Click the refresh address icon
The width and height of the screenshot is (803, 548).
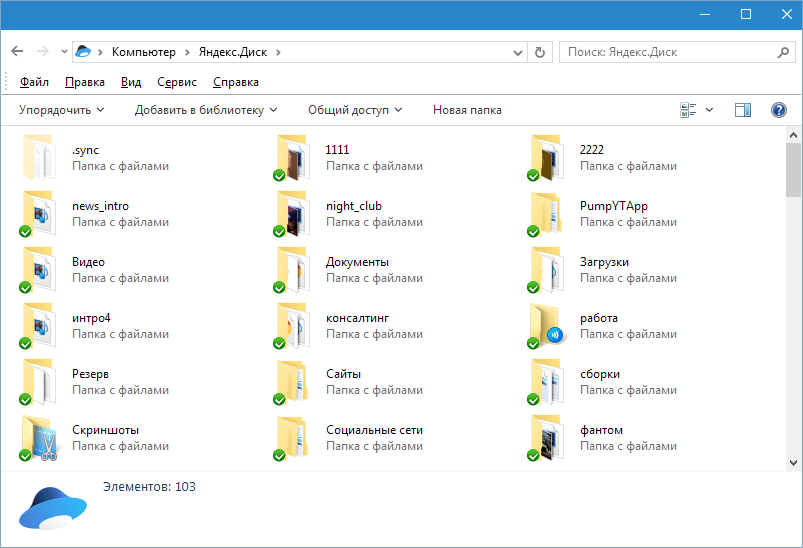(x=541, y=52)
